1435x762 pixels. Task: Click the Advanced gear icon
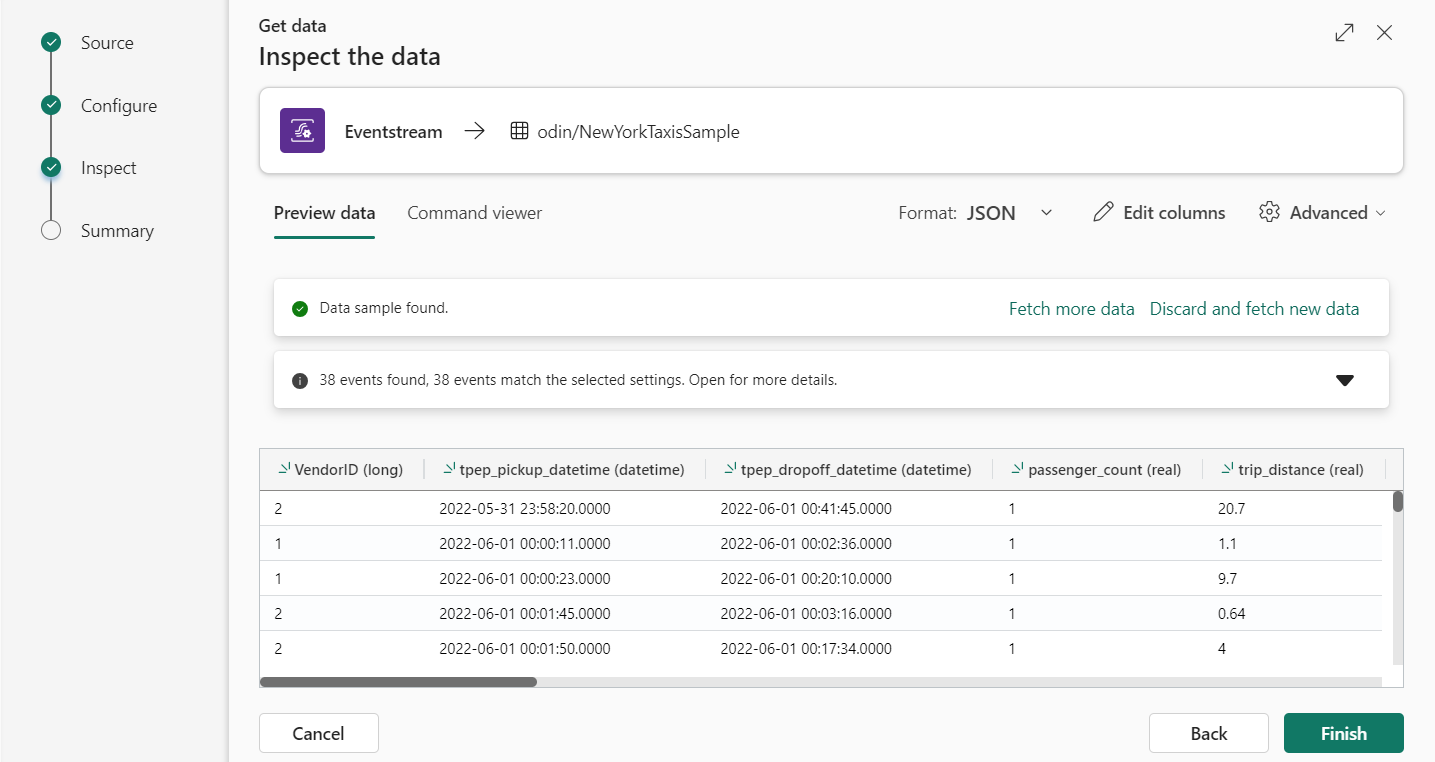pos(1269,212)
